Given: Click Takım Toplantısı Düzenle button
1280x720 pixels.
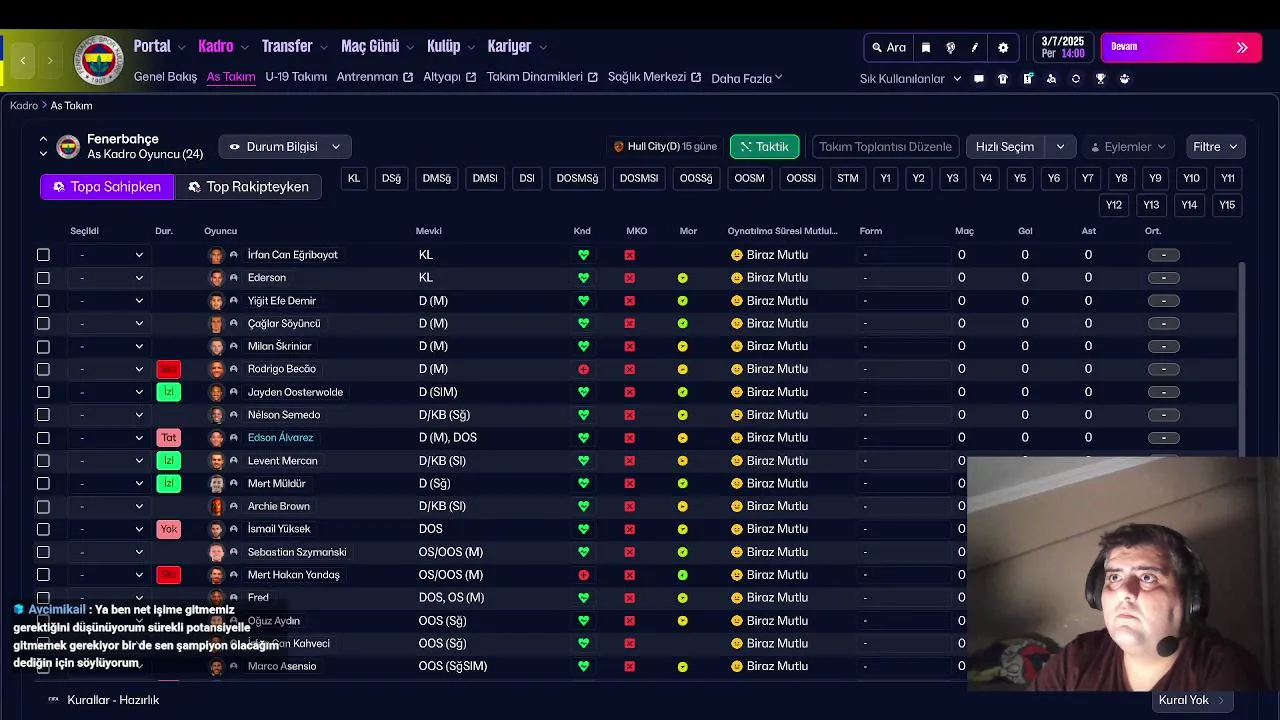Looking at the screenshot, I should 885,147.
